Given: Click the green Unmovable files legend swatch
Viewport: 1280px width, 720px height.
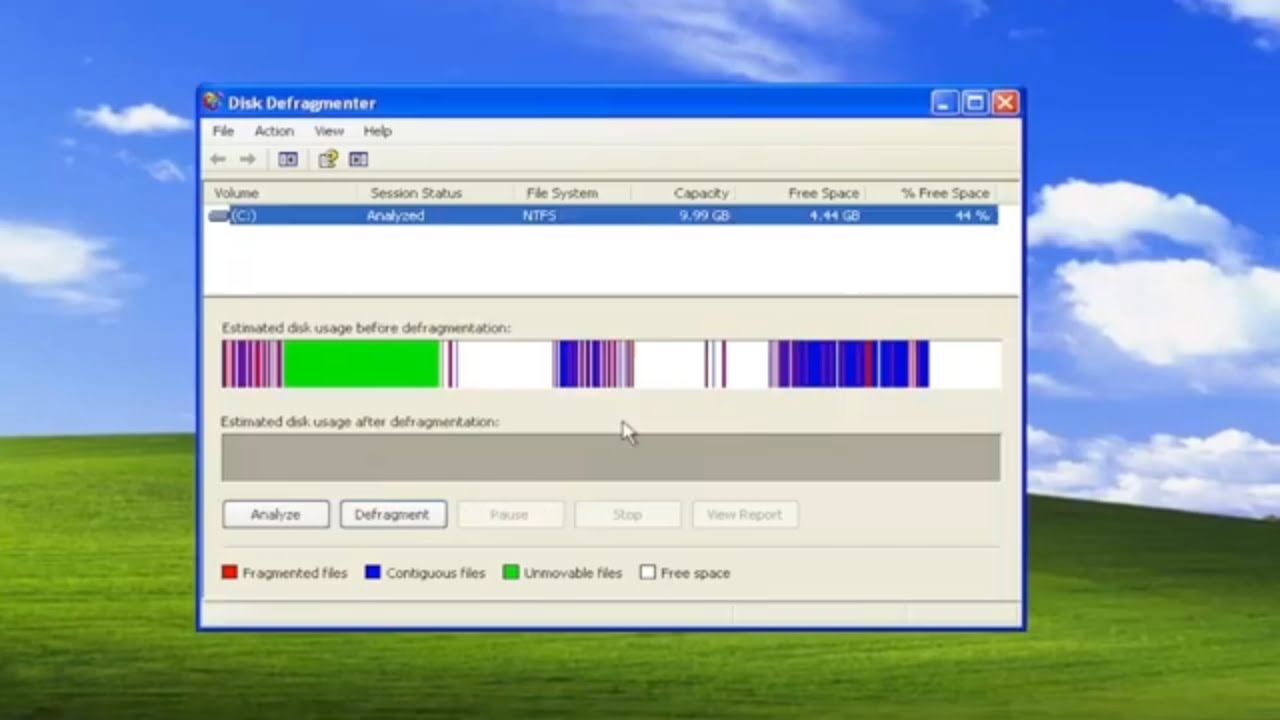Looking at the screenshot, I should click(511, 573).
